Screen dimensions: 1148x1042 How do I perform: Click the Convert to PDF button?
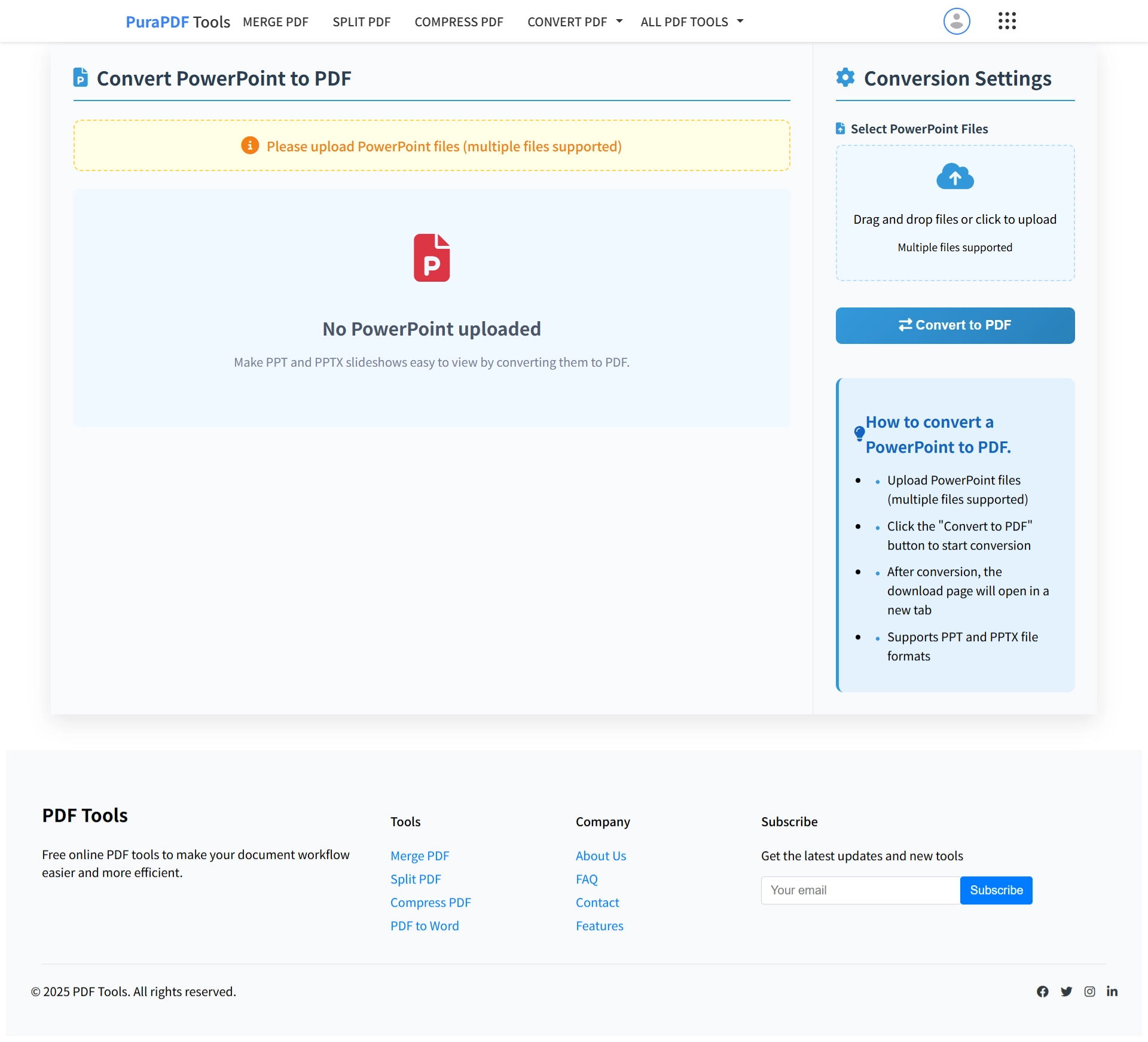click(954, 325)
